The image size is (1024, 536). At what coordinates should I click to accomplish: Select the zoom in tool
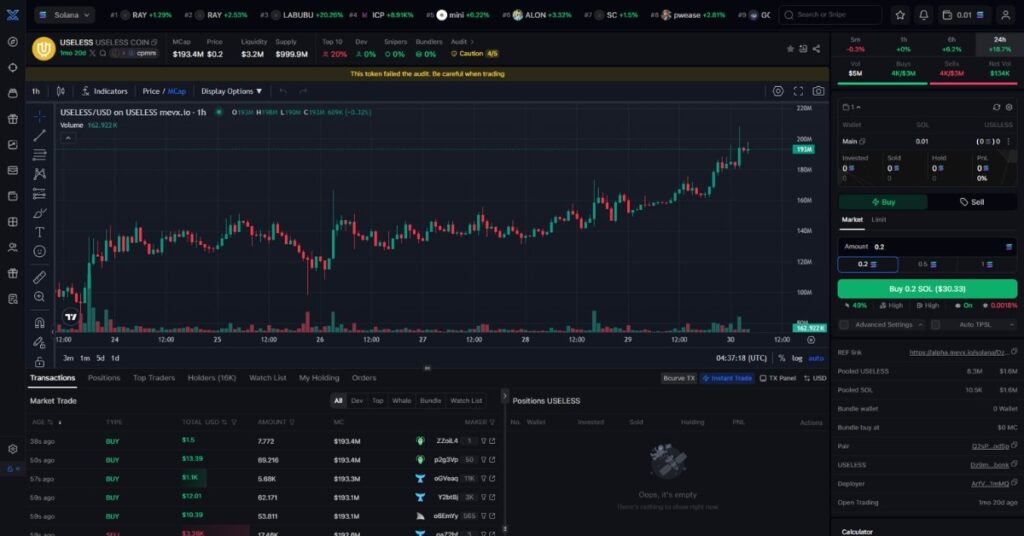tap(39, 297)
